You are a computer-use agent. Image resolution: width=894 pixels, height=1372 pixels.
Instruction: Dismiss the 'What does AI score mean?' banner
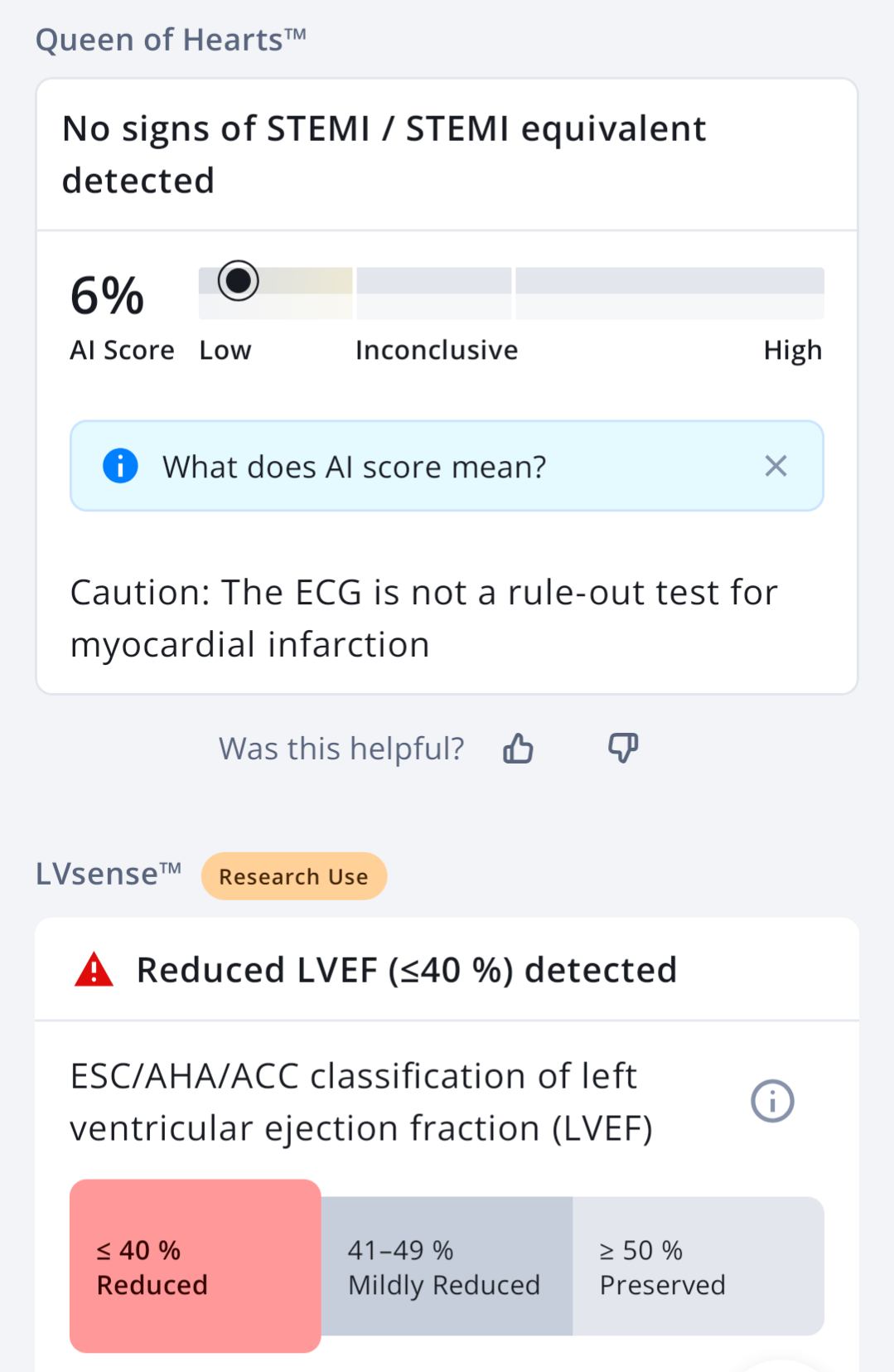click(x=776, y=466)
